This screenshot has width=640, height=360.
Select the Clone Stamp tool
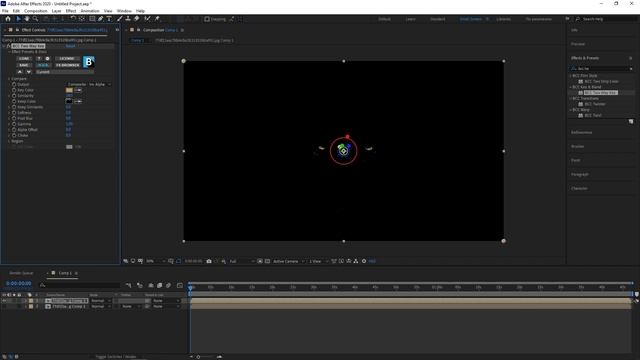pyautogui.click(x=128, y=19)
